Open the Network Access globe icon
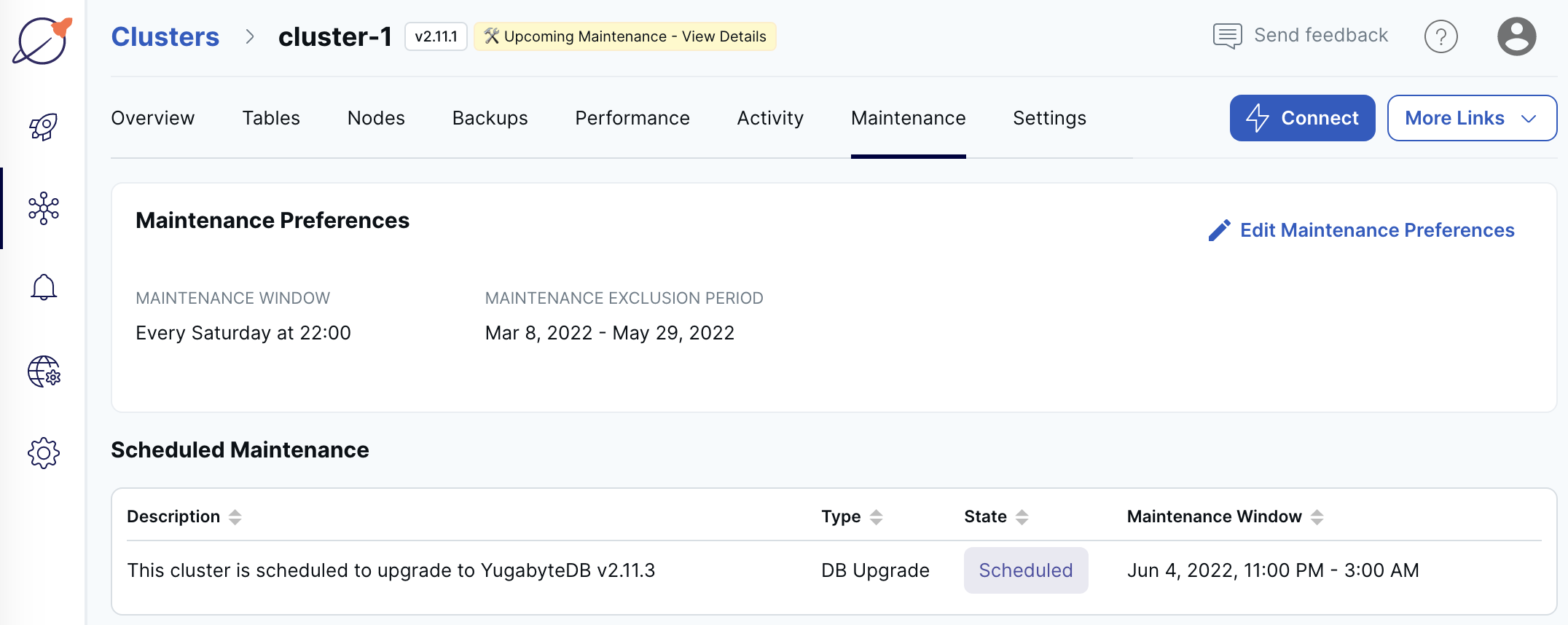Viewport: 1568px width, 625px height. 44,372
